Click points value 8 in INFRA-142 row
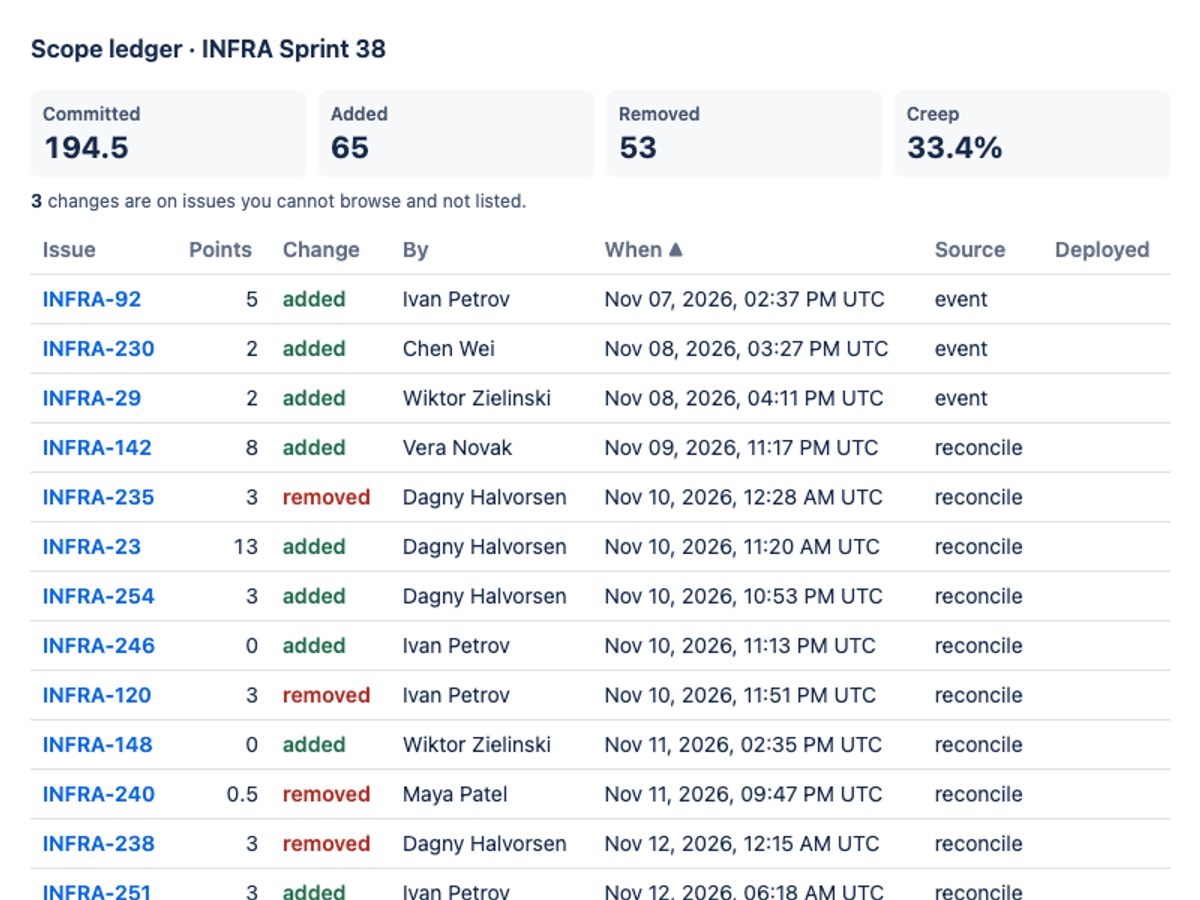This screenshot has height=900, width=1200. pos(251,448)
